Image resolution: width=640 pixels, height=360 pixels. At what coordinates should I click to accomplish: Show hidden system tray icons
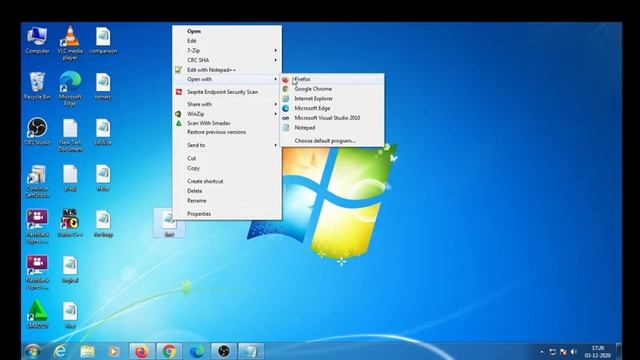[x=542, y=351]
